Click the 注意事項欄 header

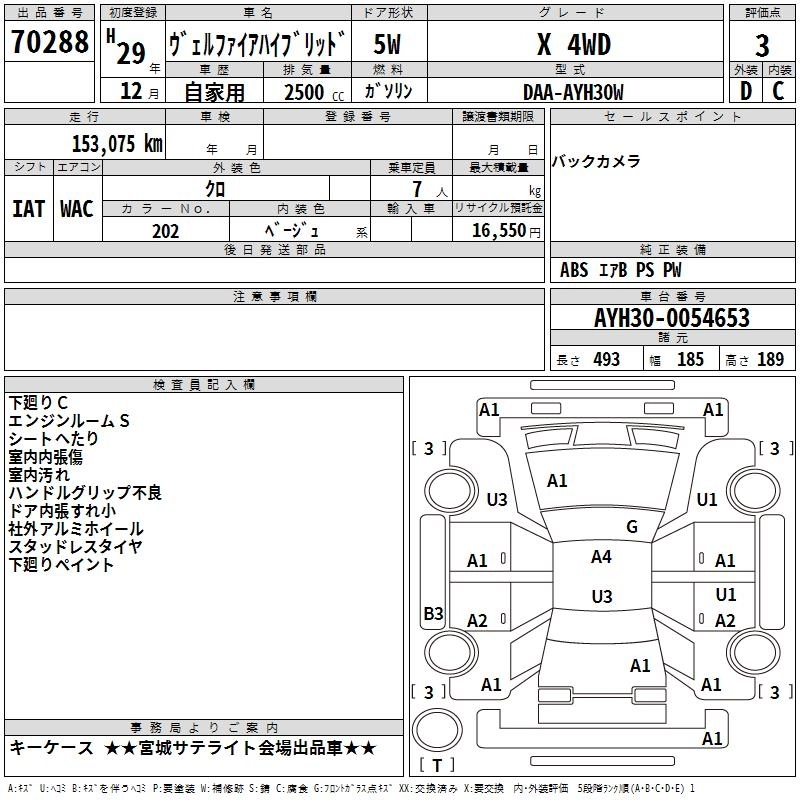click(274, 296)
